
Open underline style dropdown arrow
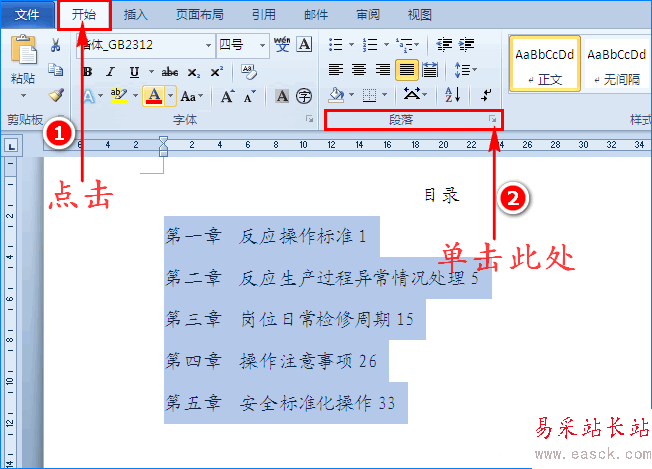[x=151, y=72]
